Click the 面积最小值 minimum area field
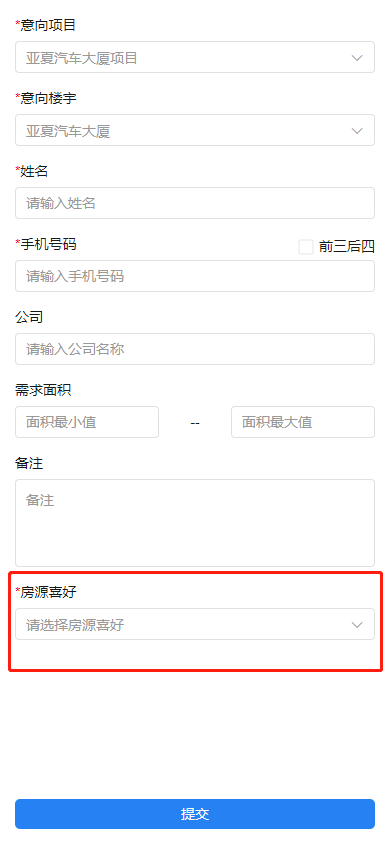Screen dimensions: 390x844 pyautogui.click(x=87, y=422)
